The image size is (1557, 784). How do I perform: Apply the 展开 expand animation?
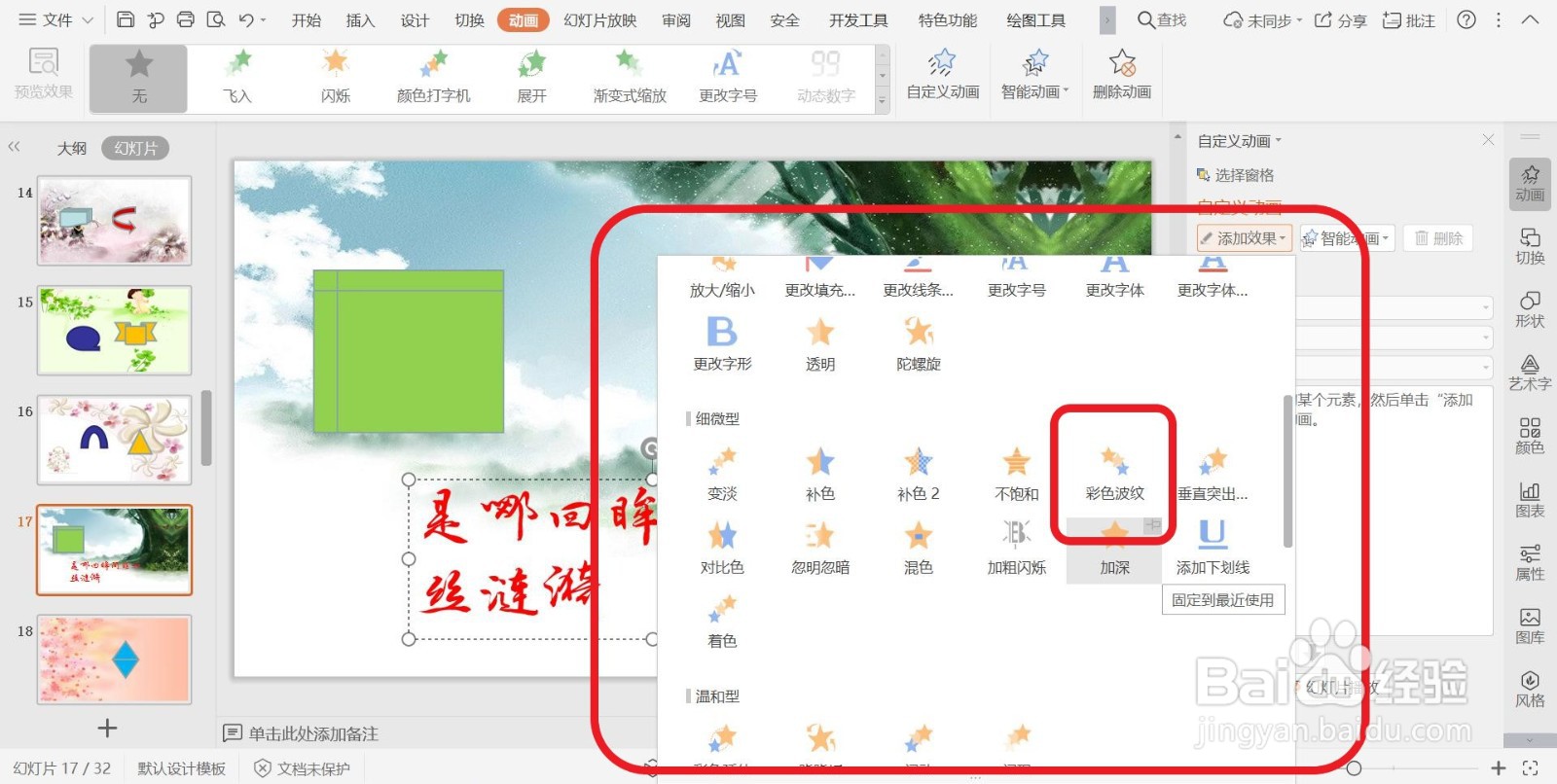532,78
